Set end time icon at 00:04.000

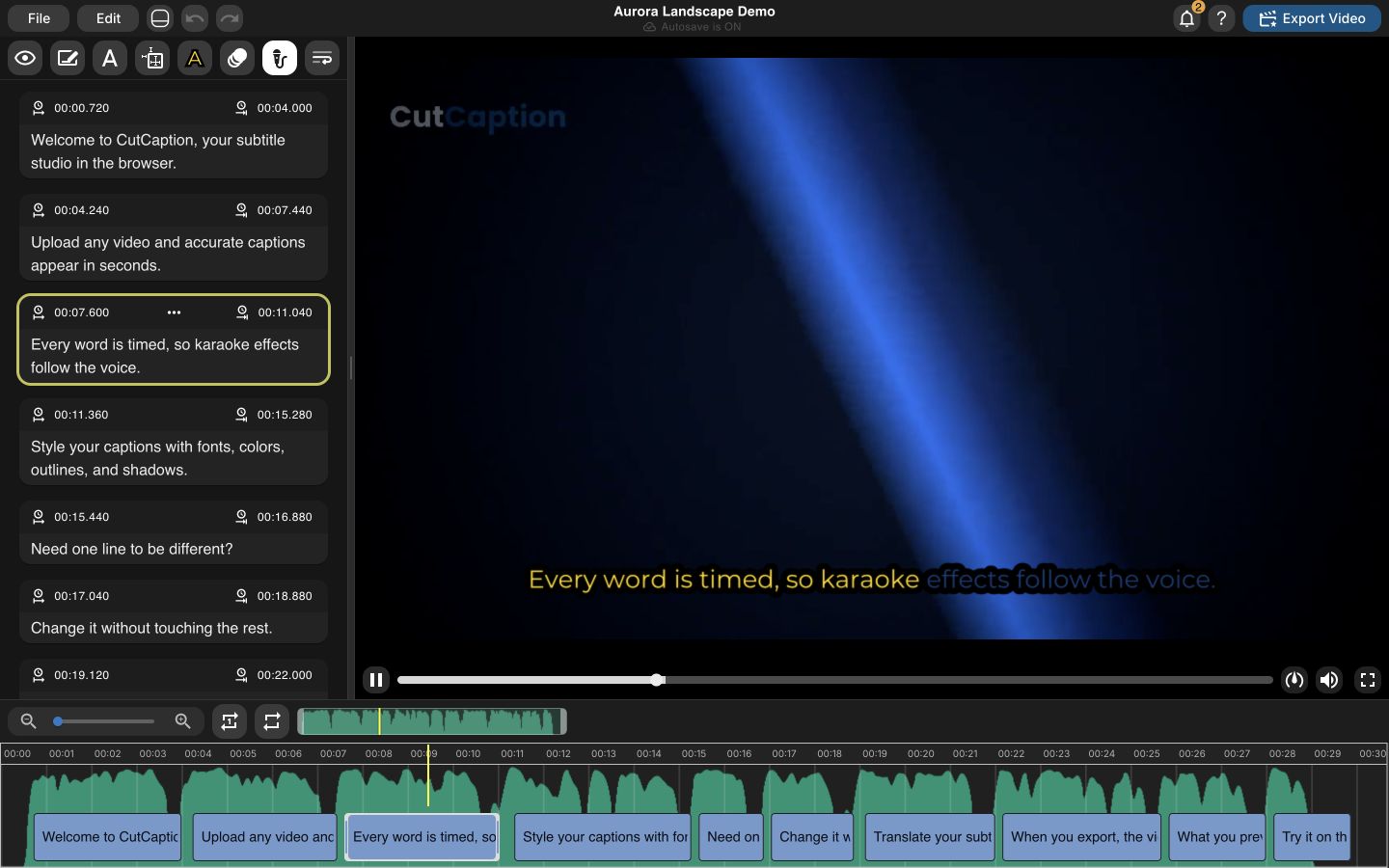click(241, 108)
